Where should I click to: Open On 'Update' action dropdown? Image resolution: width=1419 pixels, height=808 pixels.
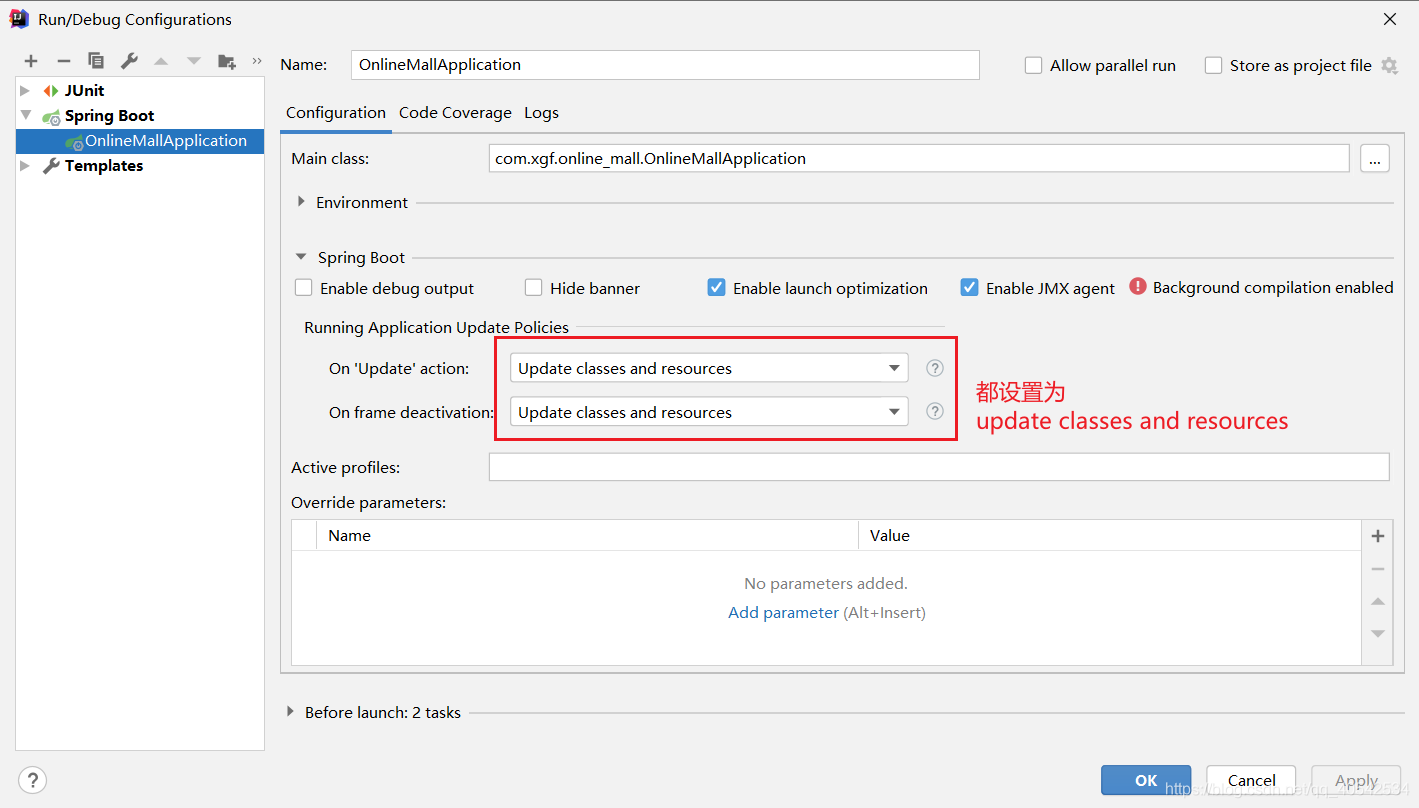coord(709,368)
